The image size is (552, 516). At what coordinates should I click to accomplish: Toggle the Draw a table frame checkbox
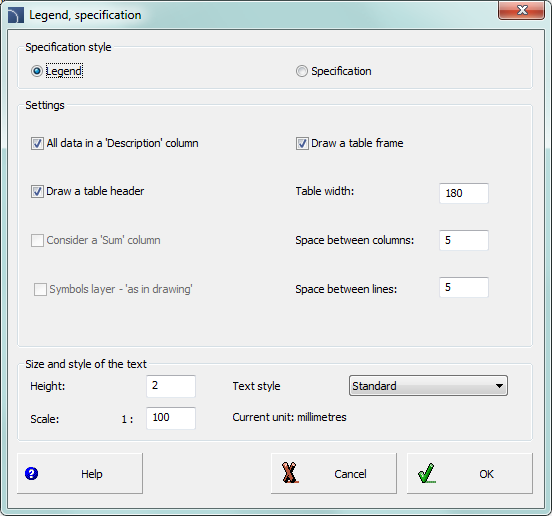(x=302, y=143)
